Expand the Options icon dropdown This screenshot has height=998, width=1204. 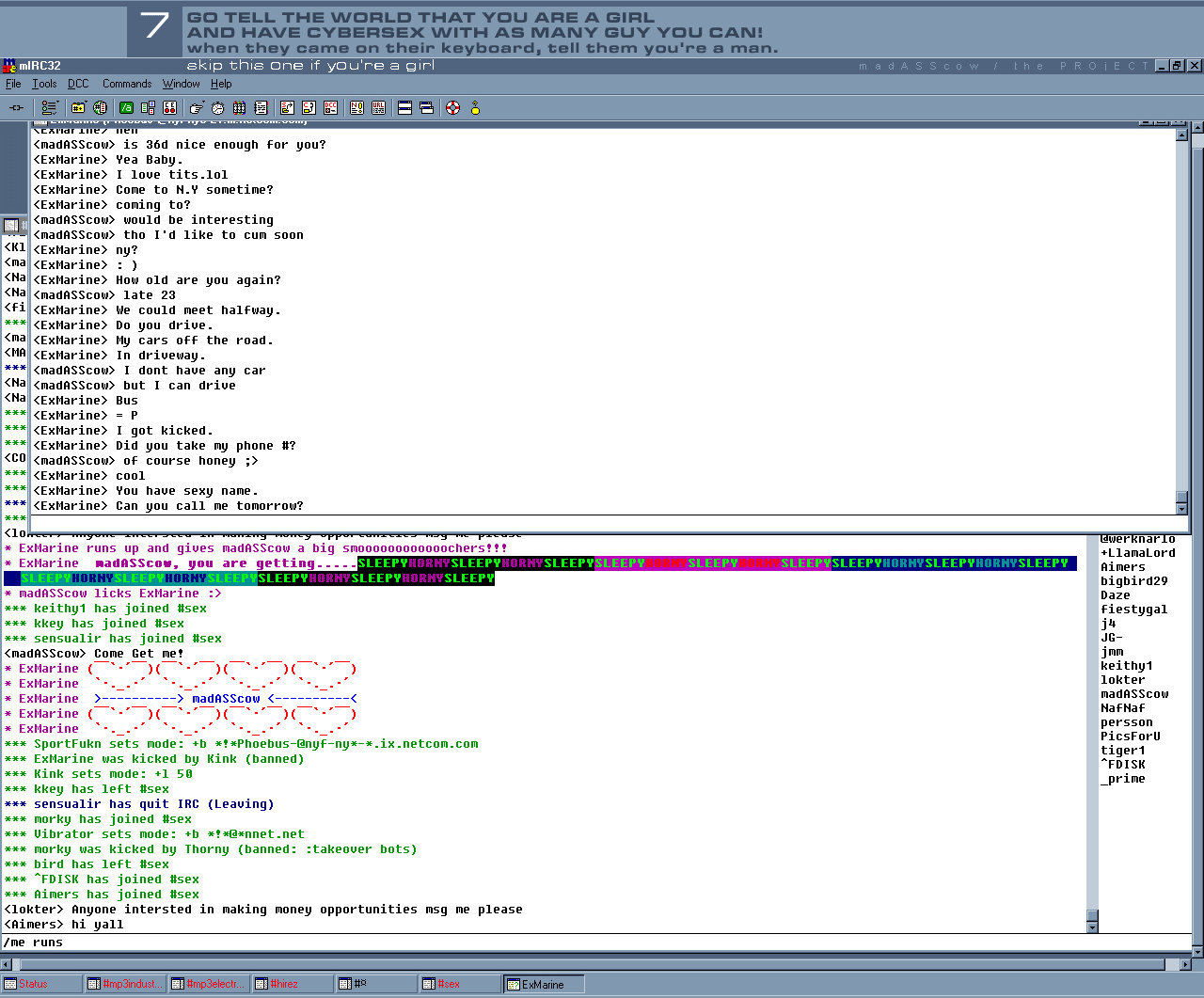coord(49,108)
